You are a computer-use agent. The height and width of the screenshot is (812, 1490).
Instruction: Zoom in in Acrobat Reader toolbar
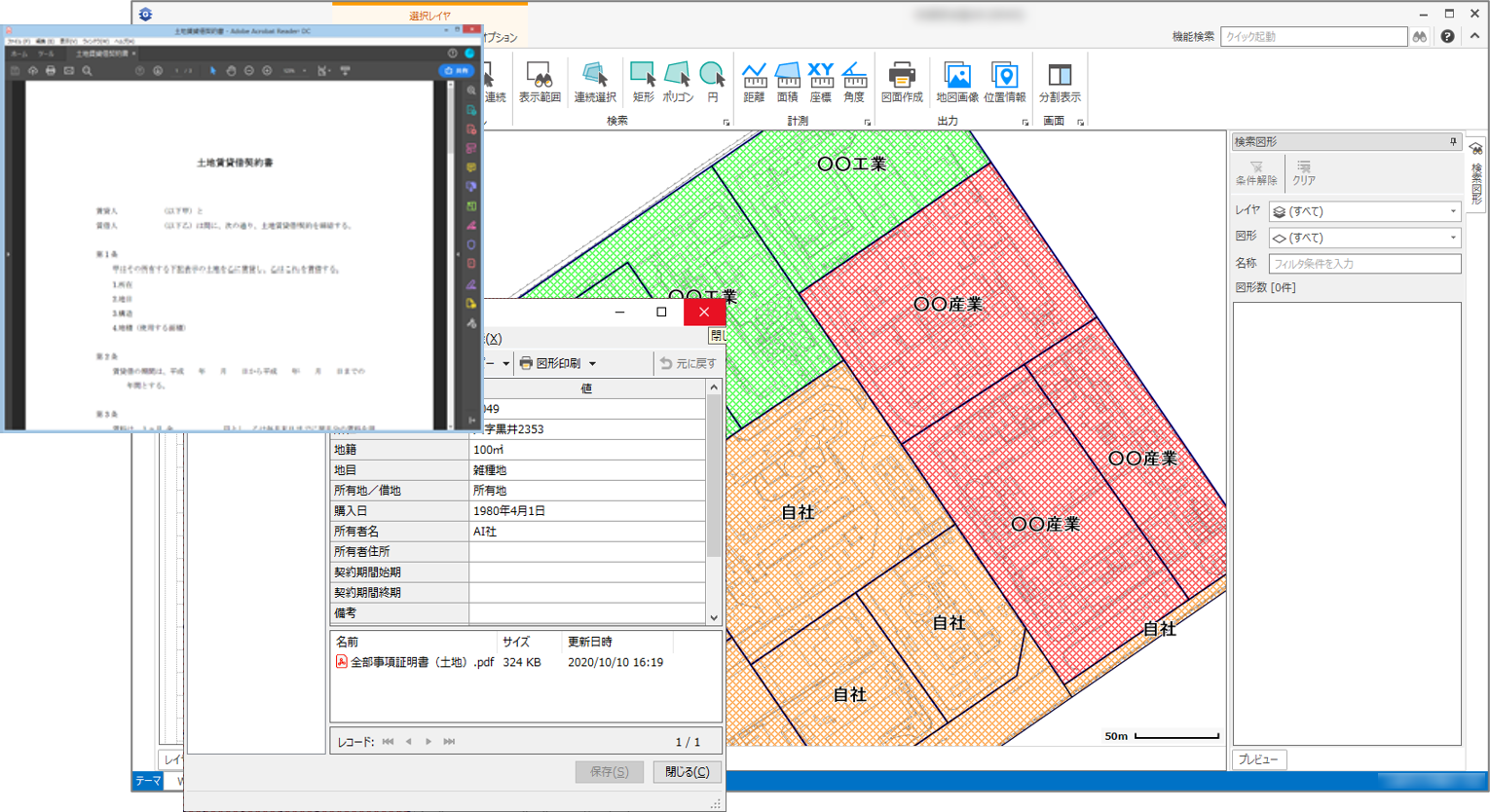(267, 71)
